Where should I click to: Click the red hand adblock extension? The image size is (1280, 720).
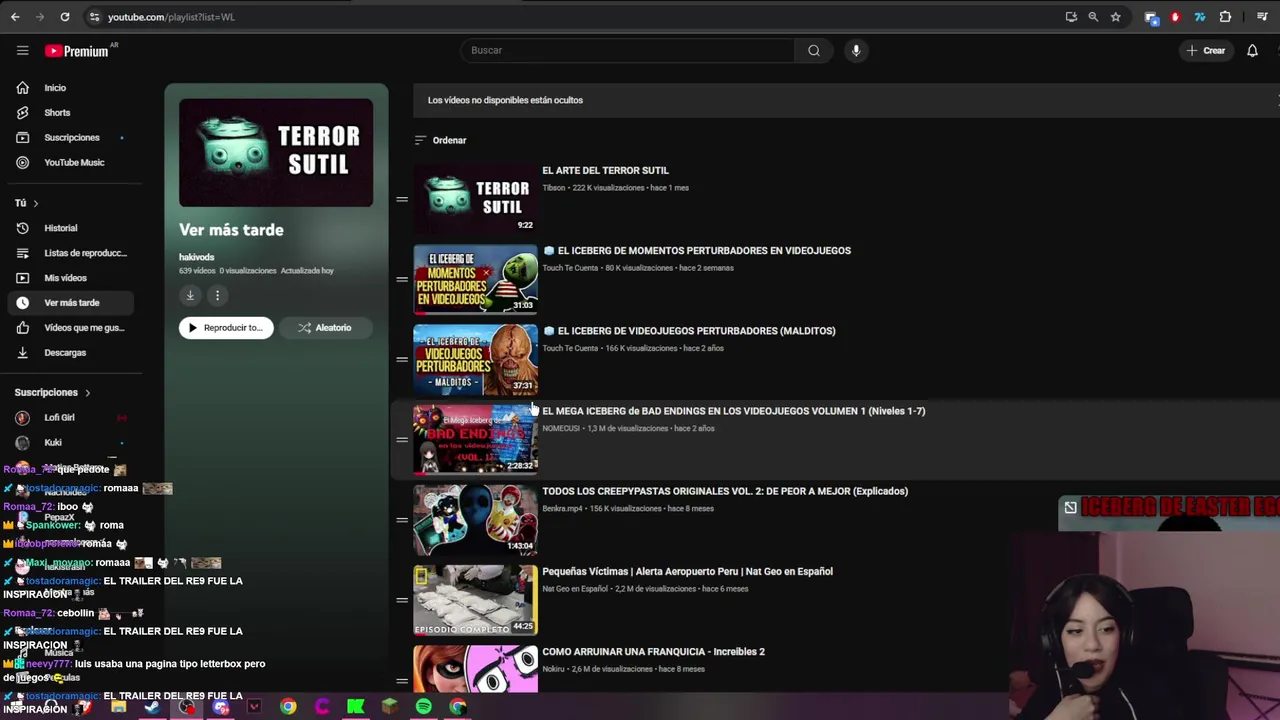coord(1175,17)
